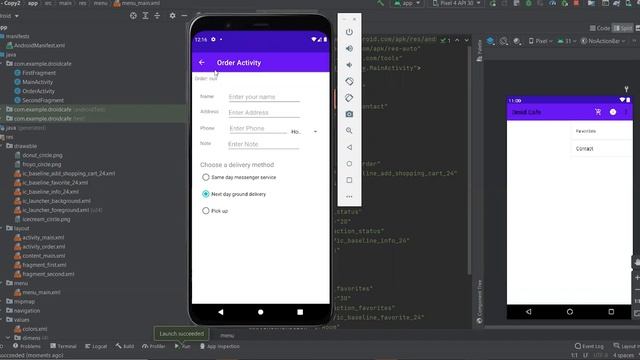Collapse the layout folder
Viewport: 640px width, 360px height.
[2, 228]
